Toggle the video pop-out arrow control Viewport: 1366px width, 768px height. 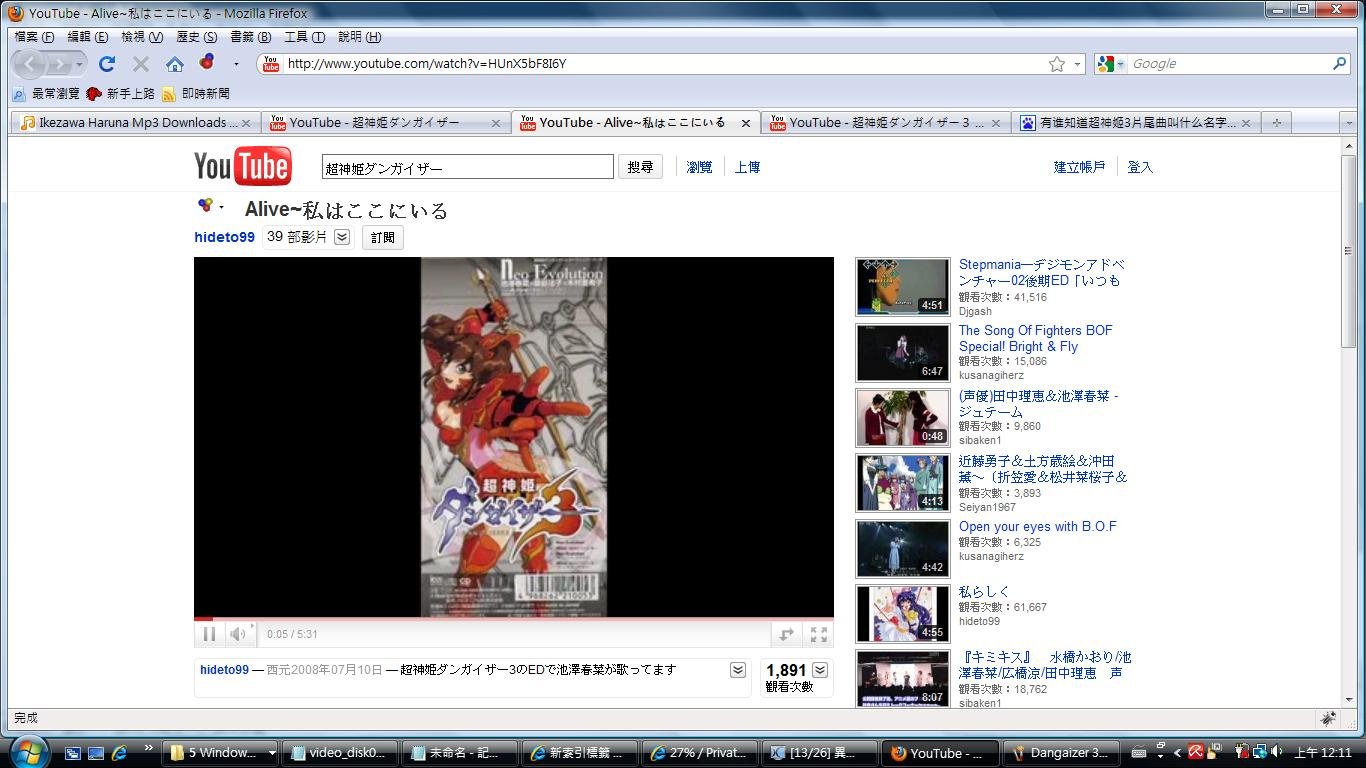(x=786, y=634)
